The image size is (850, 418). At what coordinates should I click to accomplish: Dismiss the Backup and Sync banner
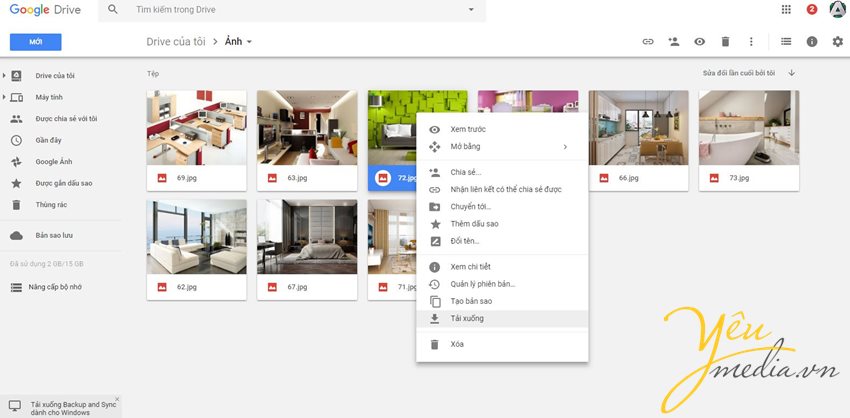[x=117, y=399]
